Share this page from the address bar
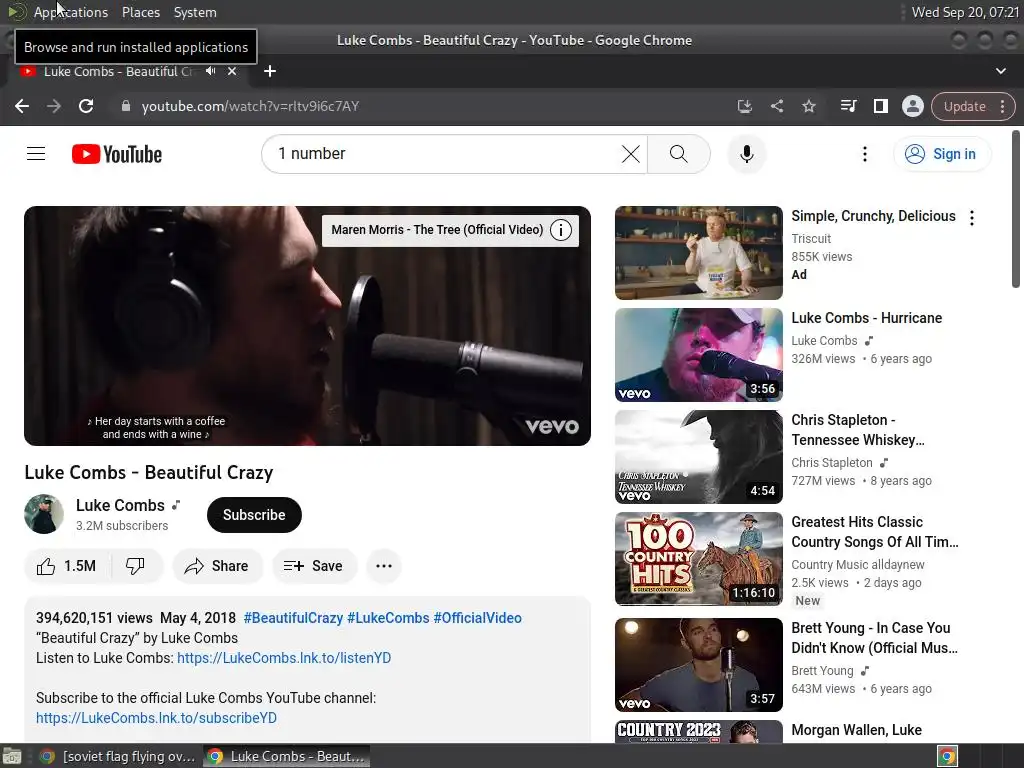This screenshot has width=1024, height=768. tap(776, 106)
